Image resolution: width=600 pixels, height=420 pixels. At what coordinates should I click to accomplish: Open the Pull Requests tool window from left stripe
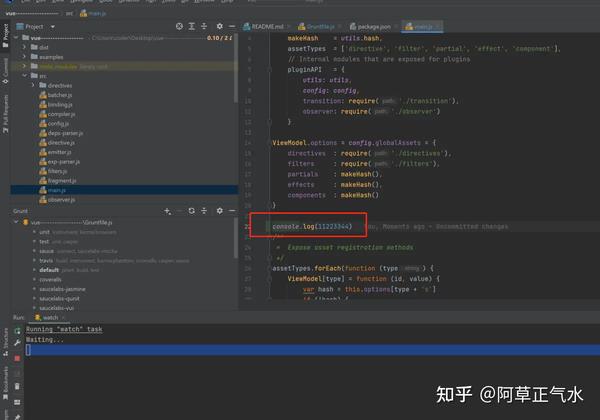pos(5,114)
